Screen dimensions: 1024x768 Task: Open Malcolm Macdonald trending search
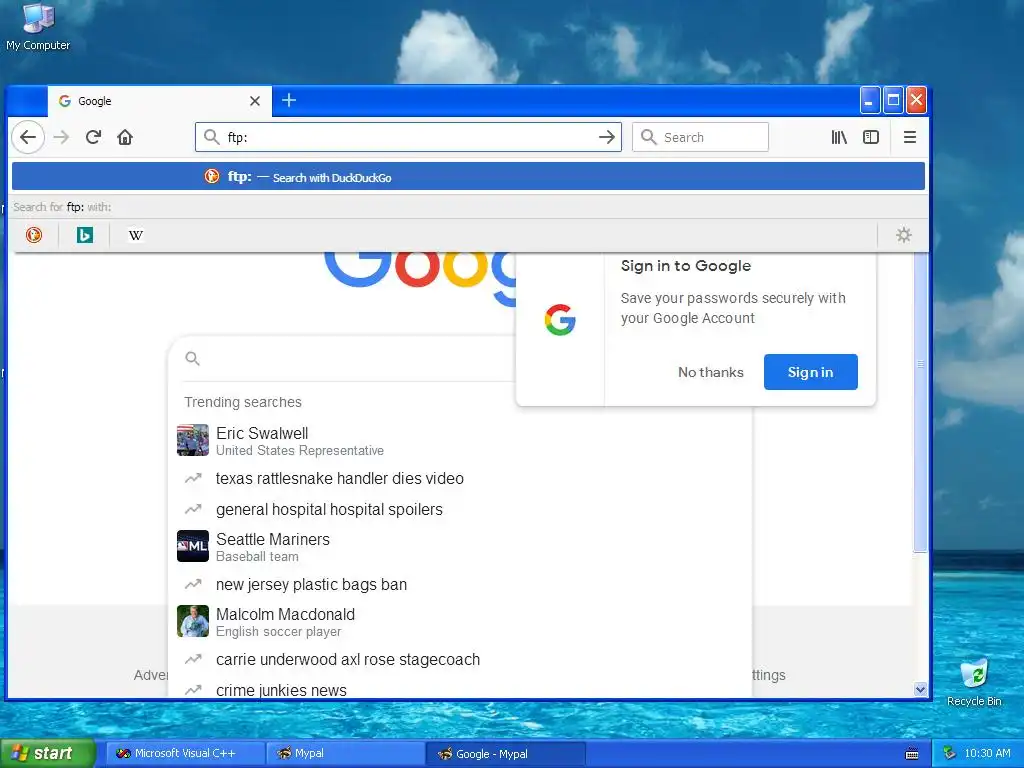tap(460, 622)
